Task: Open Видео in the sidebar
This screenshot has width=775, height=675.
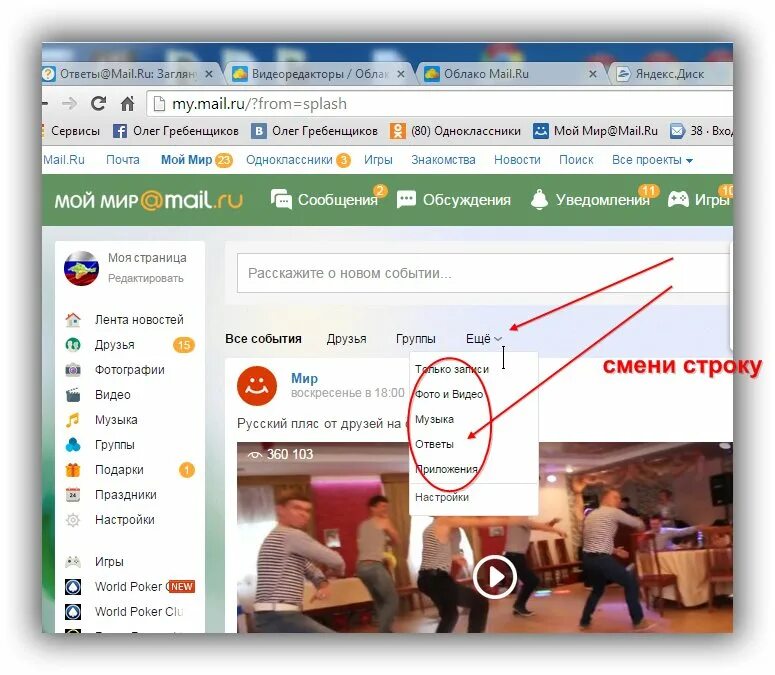Action: point(98,395)
